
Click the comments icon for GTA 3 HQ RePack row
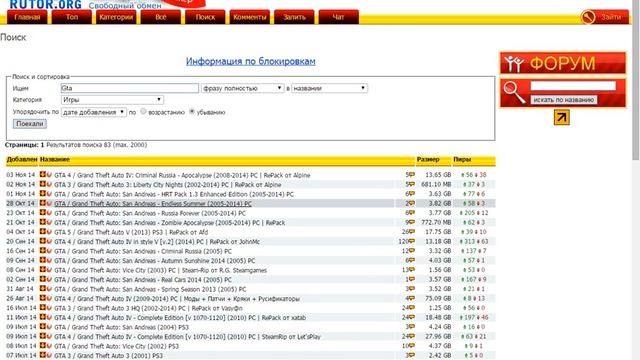[412, 308]
